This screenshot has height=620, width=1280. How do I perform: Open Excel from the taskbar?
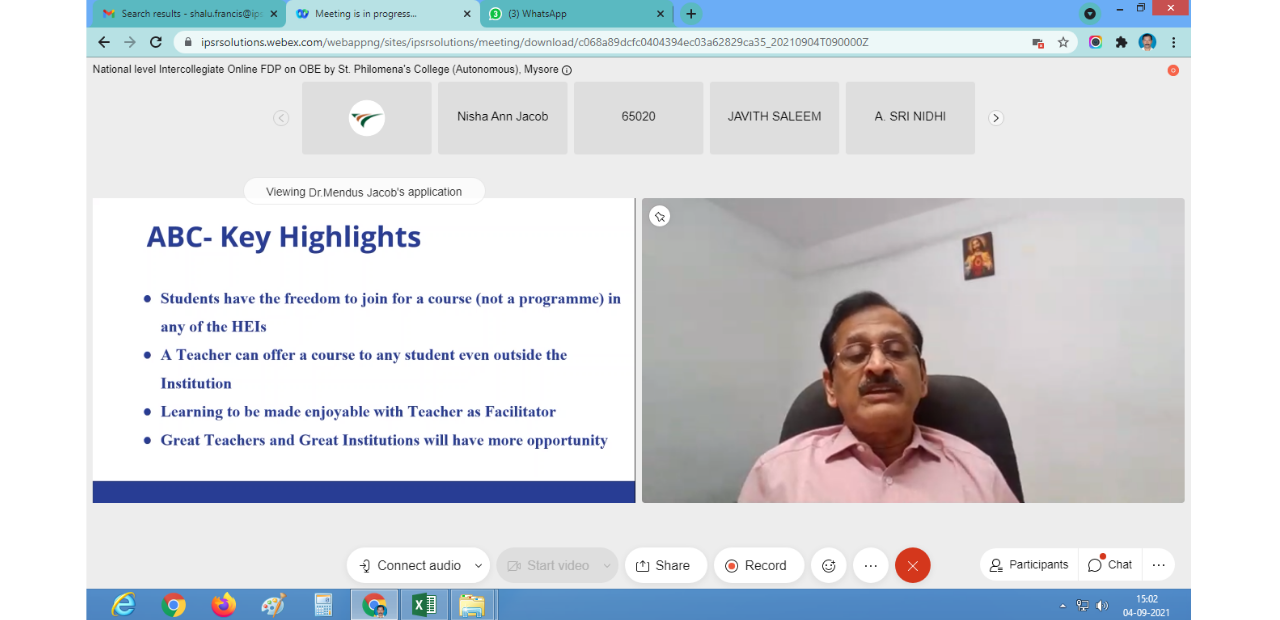click(x=424, y=604)
